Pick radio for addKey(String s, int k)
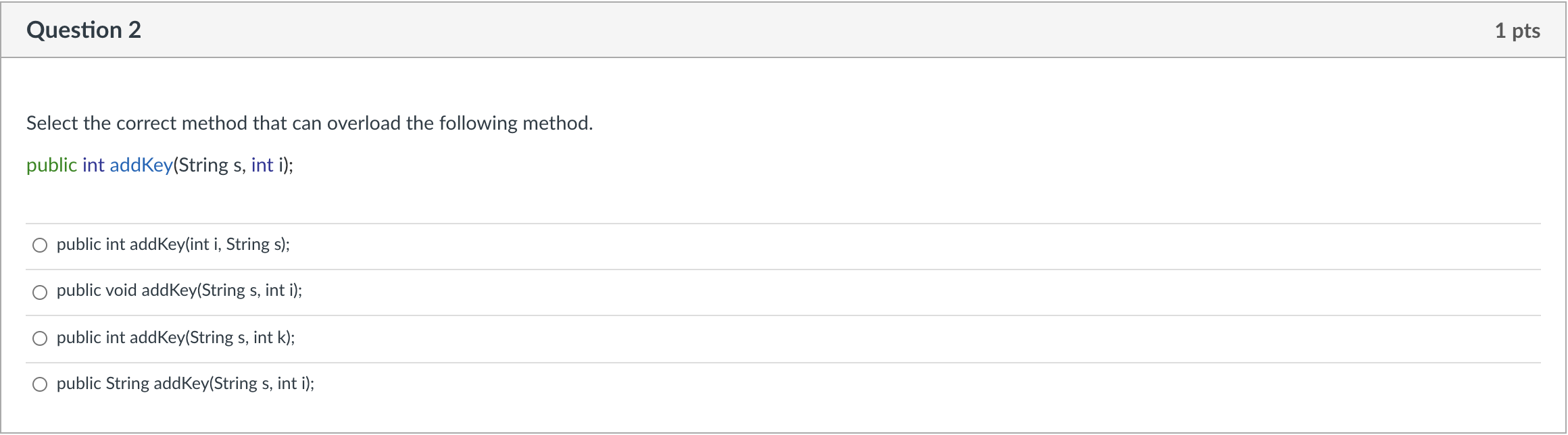Screen dimensions: 1568x435 [x=40, y=338]
